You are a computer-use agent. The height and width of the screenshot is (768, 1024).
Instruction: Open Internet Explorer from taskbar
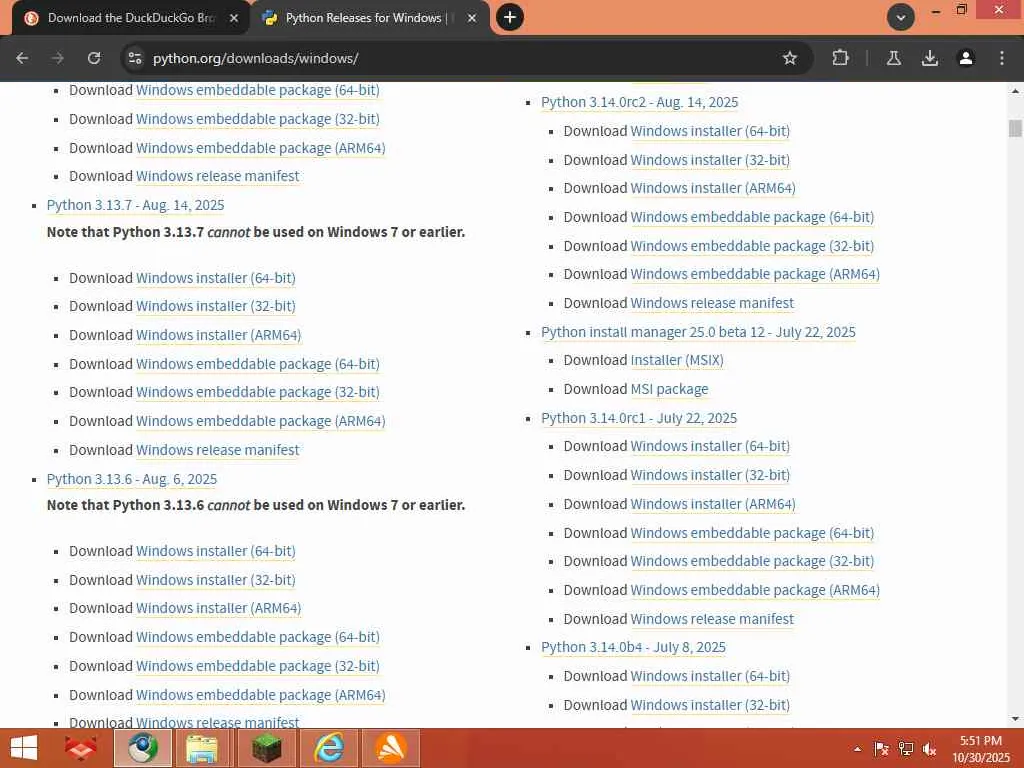point(328,748)
